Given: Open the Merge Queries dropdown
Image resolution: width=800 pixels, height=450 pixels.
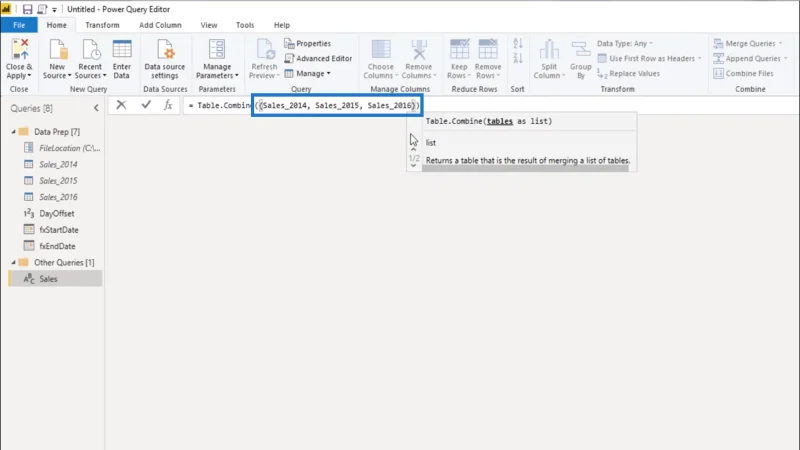Looking at the screenshot, I should coord(748,43).
